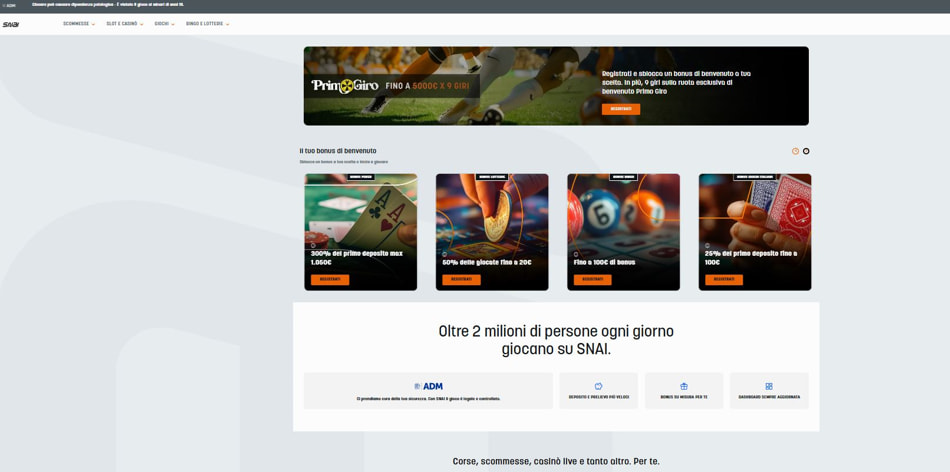Click the info icon above 300% del primo deposito
This screenshot has width=950, height=472.
pos(313,245)
